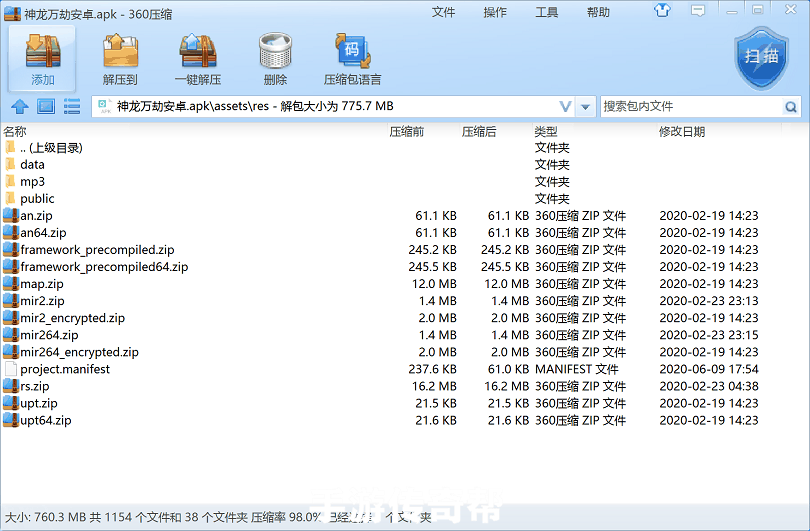Screen dimensions: 810x531
Task: Expand the path history dropdown arrow
Action: pos(585,107)
